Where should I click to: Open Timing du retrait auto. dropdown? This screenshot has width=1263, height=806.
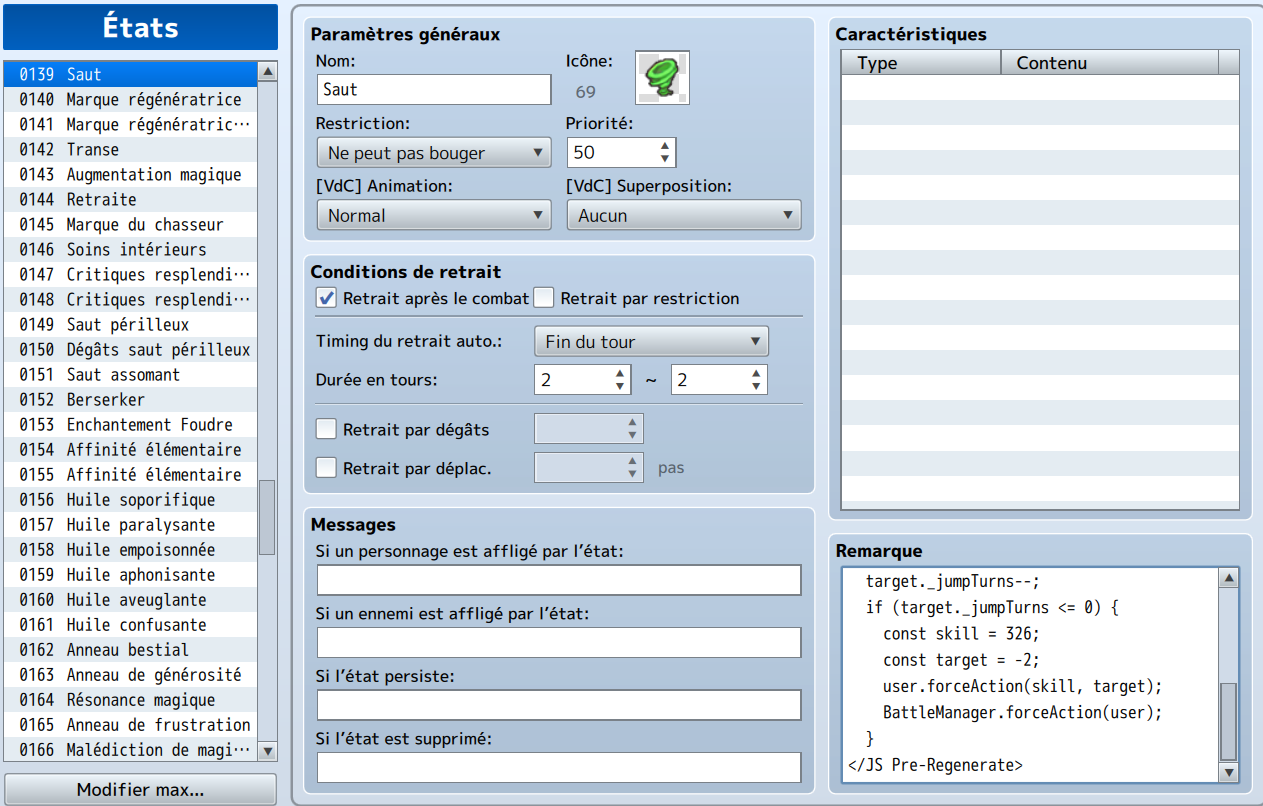pyautogui.click(x=651, y=342)
